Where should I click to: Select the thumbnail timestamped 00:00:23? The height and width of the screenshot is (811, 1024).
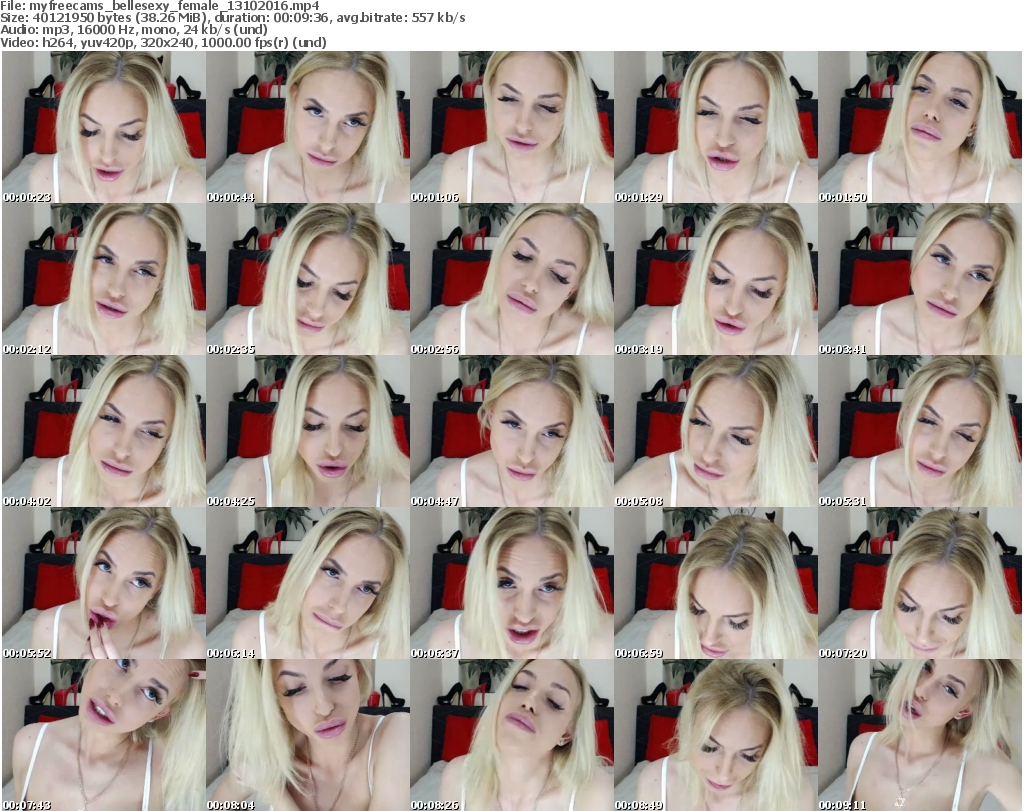[x=104, y=127]
